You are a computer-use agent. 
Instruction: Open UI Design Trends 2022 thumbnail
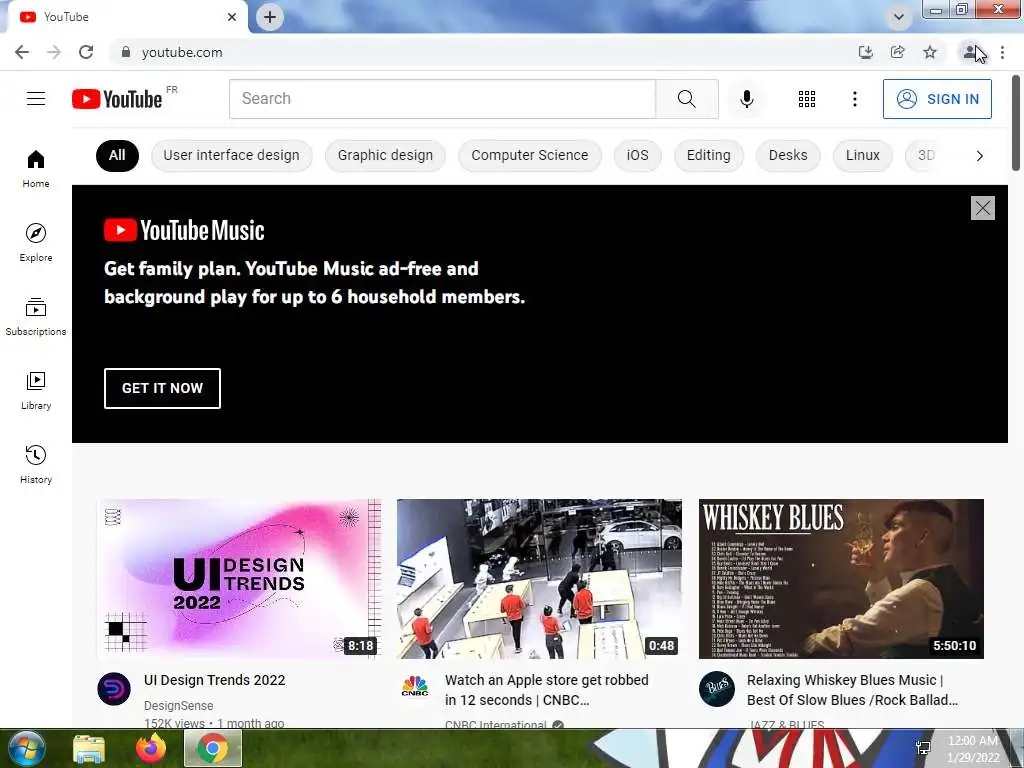click(x=238, y=579)
